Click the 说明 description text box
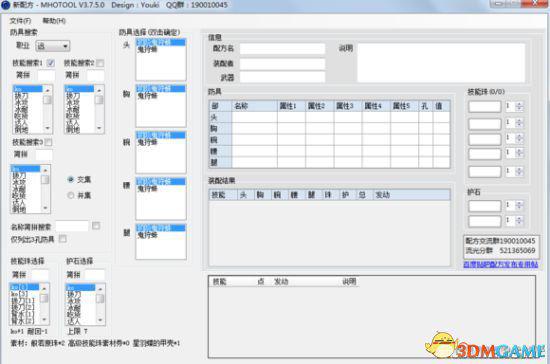Screen dimensions: 550x364 click(x=441, y=63)
